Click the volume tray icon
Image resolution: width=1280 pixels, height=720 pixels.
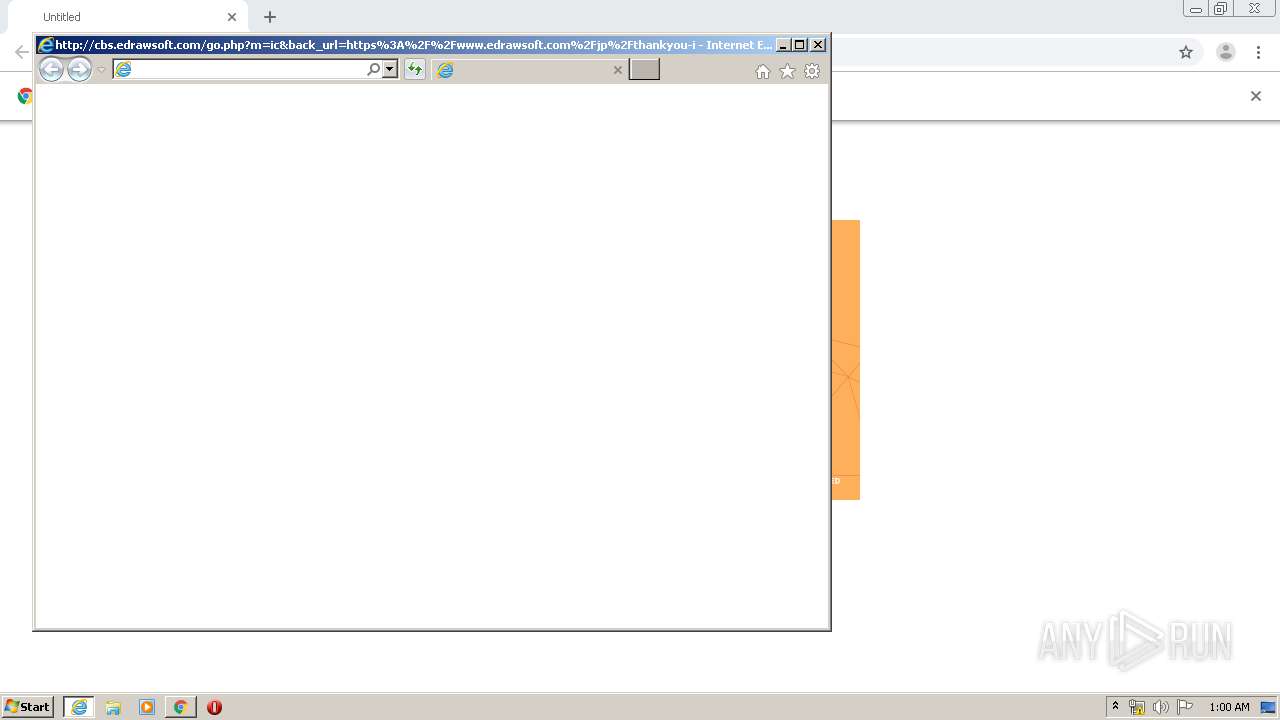pyautogui.click(x=1160, y=707)
